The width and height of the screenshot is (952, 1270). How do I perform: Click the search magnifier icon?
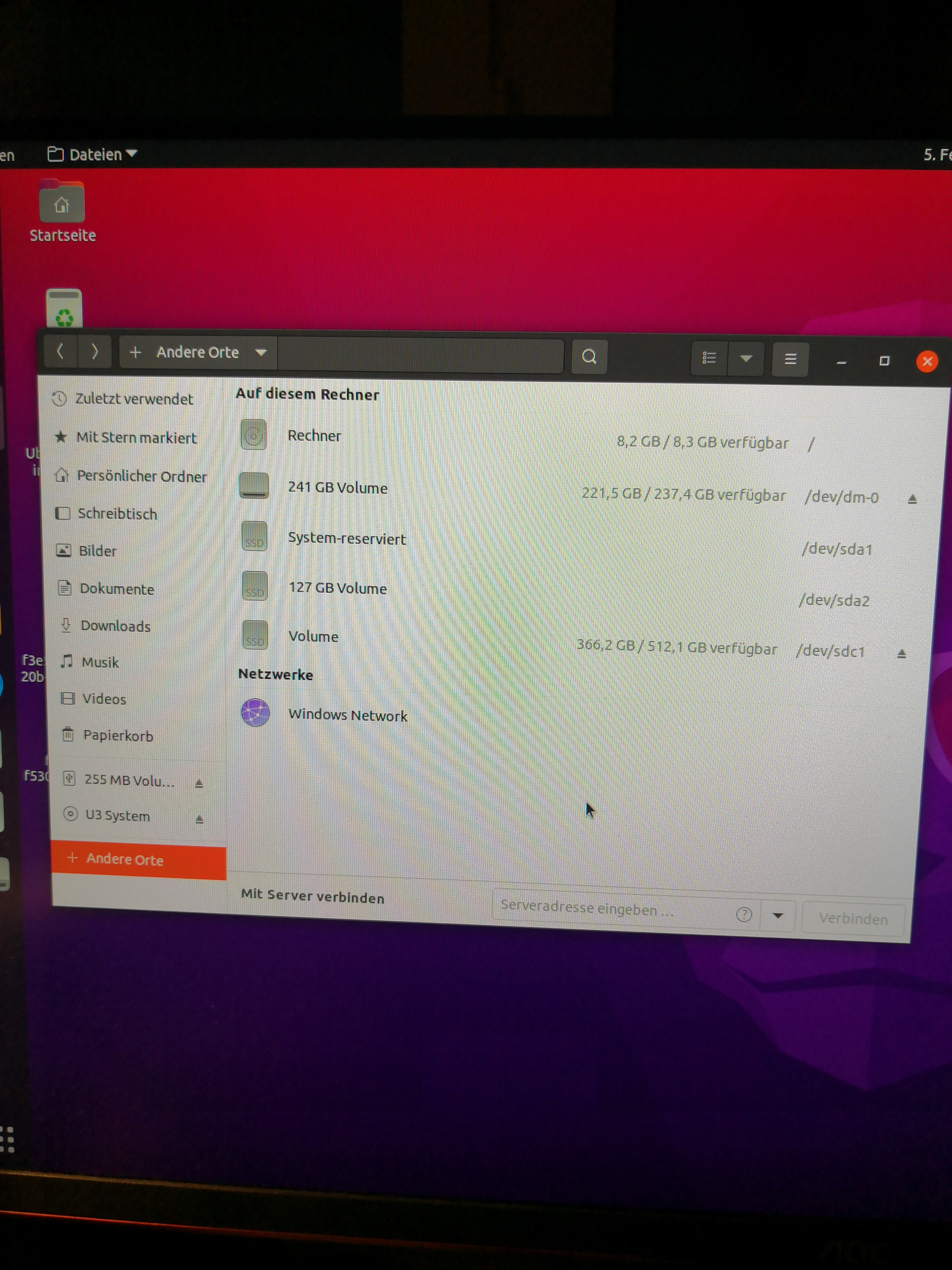(x=589, y=357)
